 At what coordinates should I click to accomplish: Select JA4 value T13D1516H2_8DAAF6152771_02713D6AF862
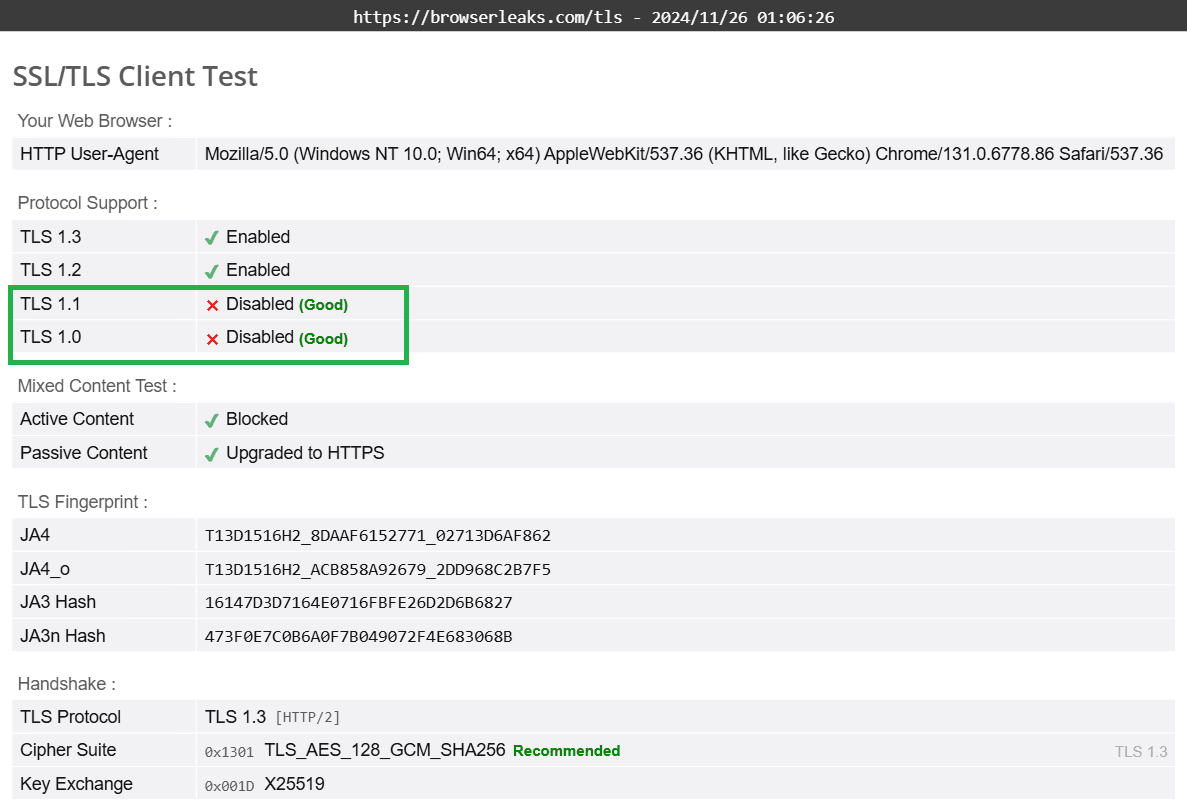click(x=378, y=536)
